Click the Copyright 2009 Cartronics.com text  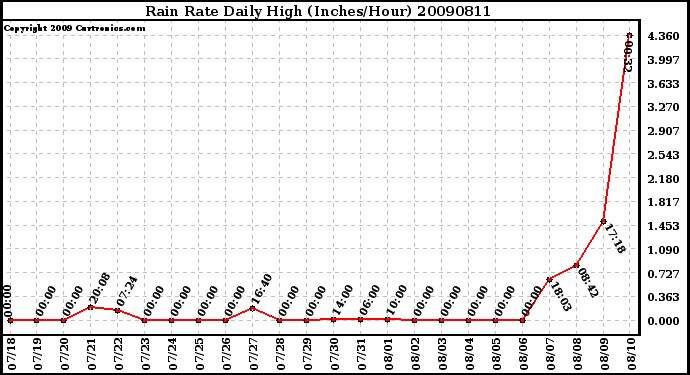74,28
